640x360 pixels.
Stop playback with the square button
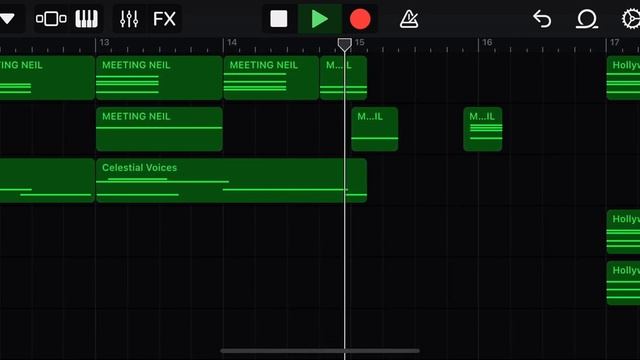279,19
